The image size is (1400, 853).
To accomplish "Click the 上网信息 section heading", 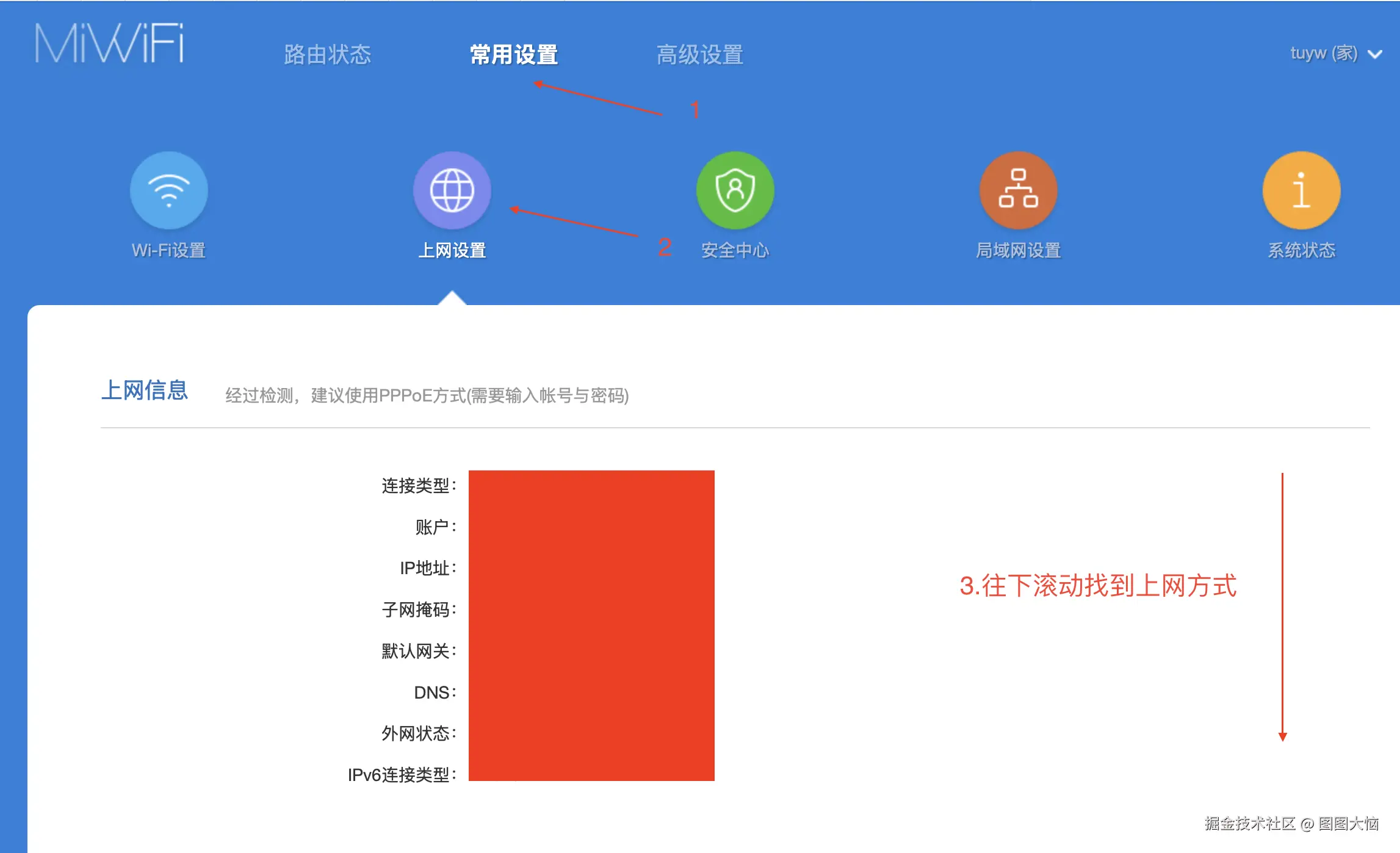I will [145, 391].
